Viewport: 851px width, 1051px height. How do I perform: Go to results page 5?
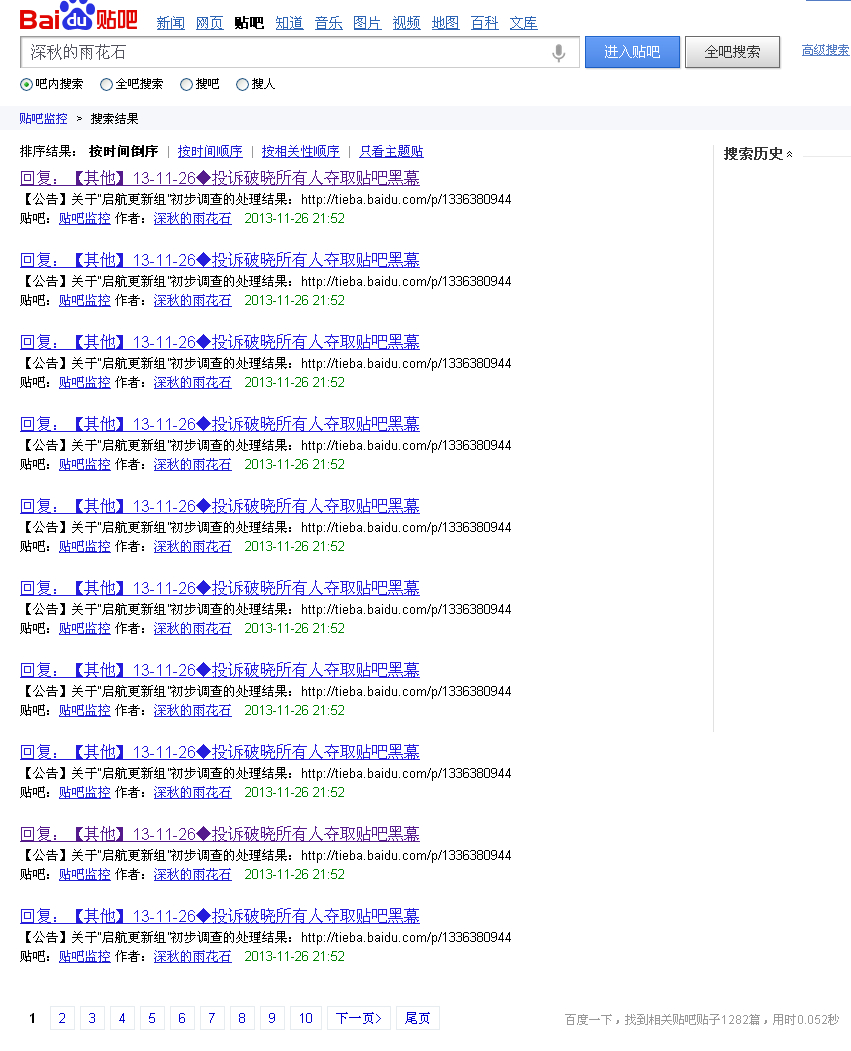point(152,1018)
